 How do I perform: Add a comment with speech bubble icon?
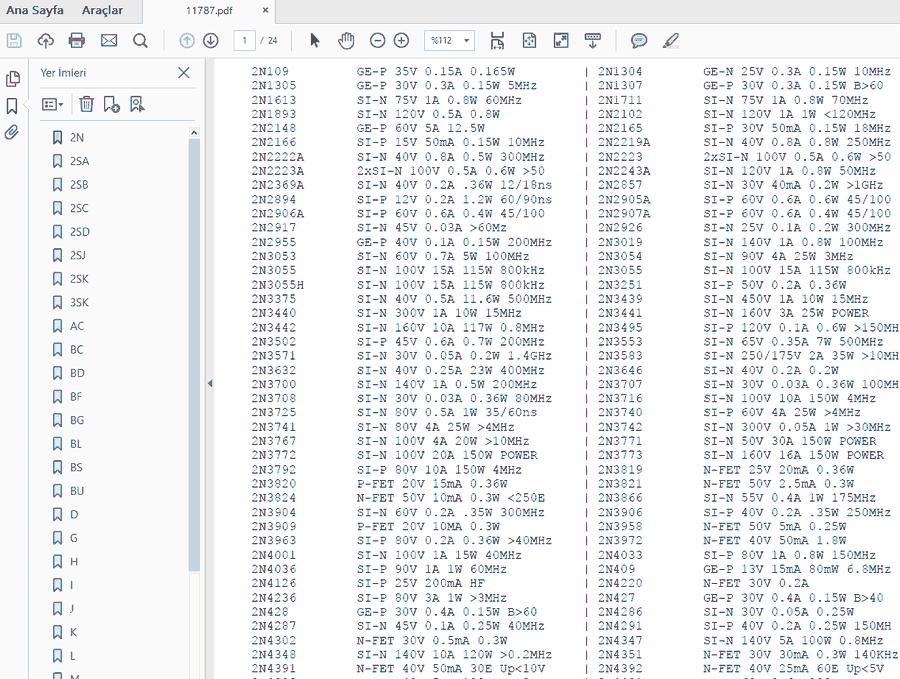pos(639,41)
